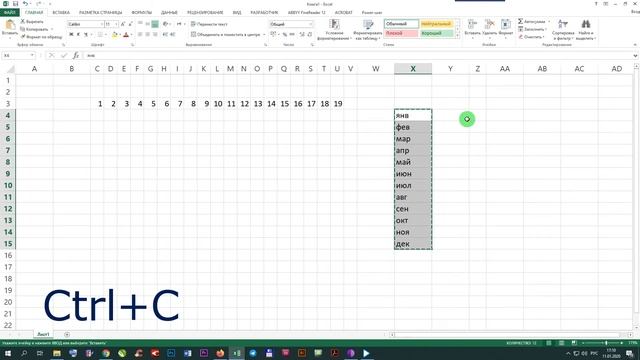Expand the formula bar with the chevron
Image resolution: width=640 pixels, height=360 pixels.
[635, 55]
